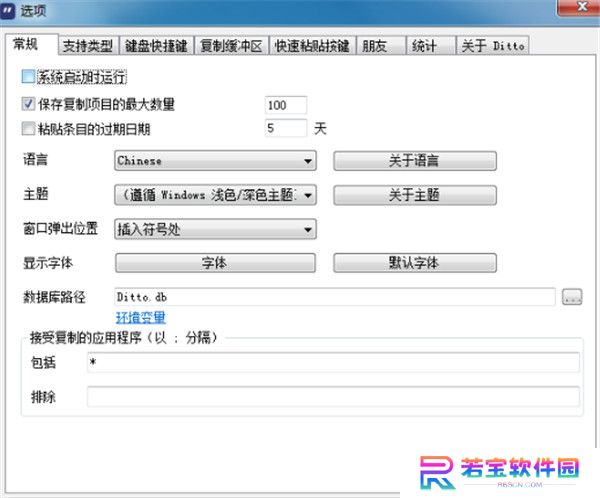Tick 粘贴条目的过期日期 checkbox
600x498 pixels.
click(x=28, y=129)
